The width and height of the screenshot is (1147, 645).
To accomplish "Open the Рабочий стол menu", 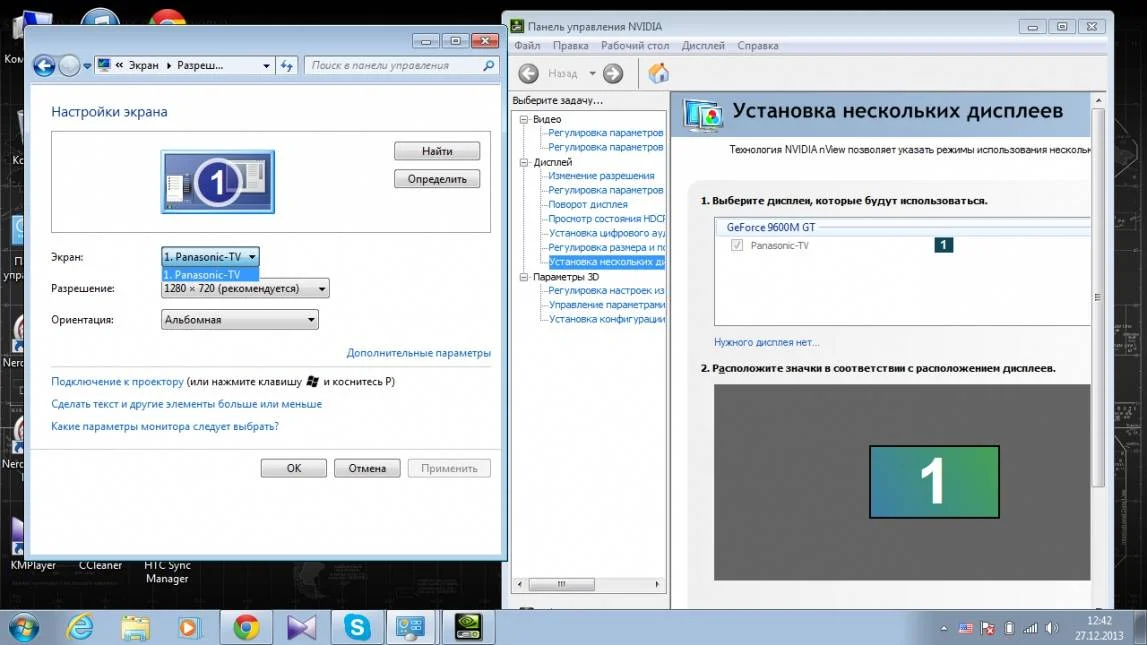I will tap(635, 45).
